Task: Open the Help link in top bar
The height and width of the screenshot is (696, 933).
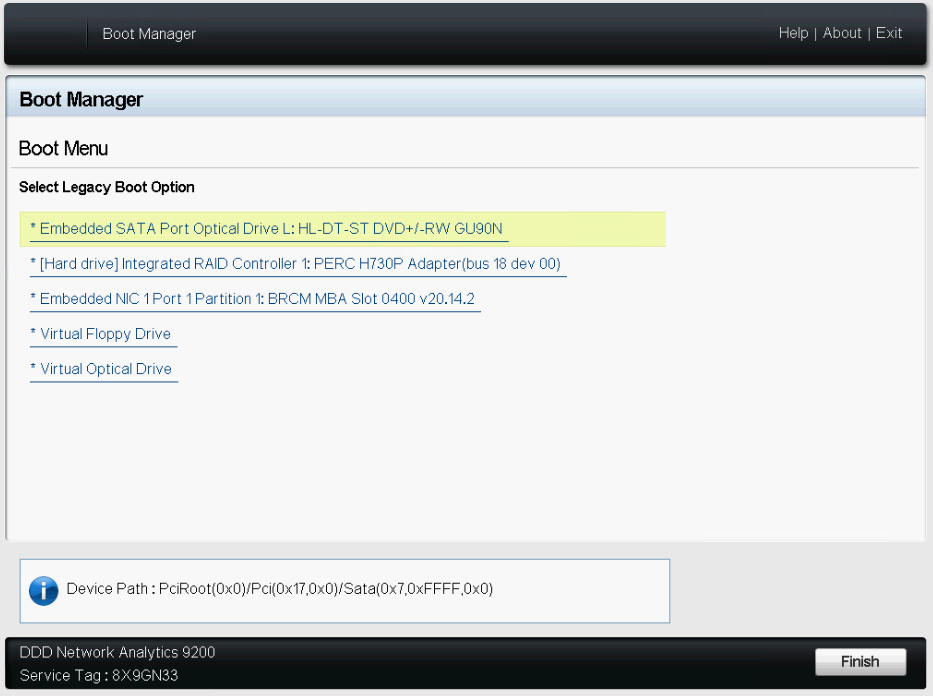Action: click(793, 33)
